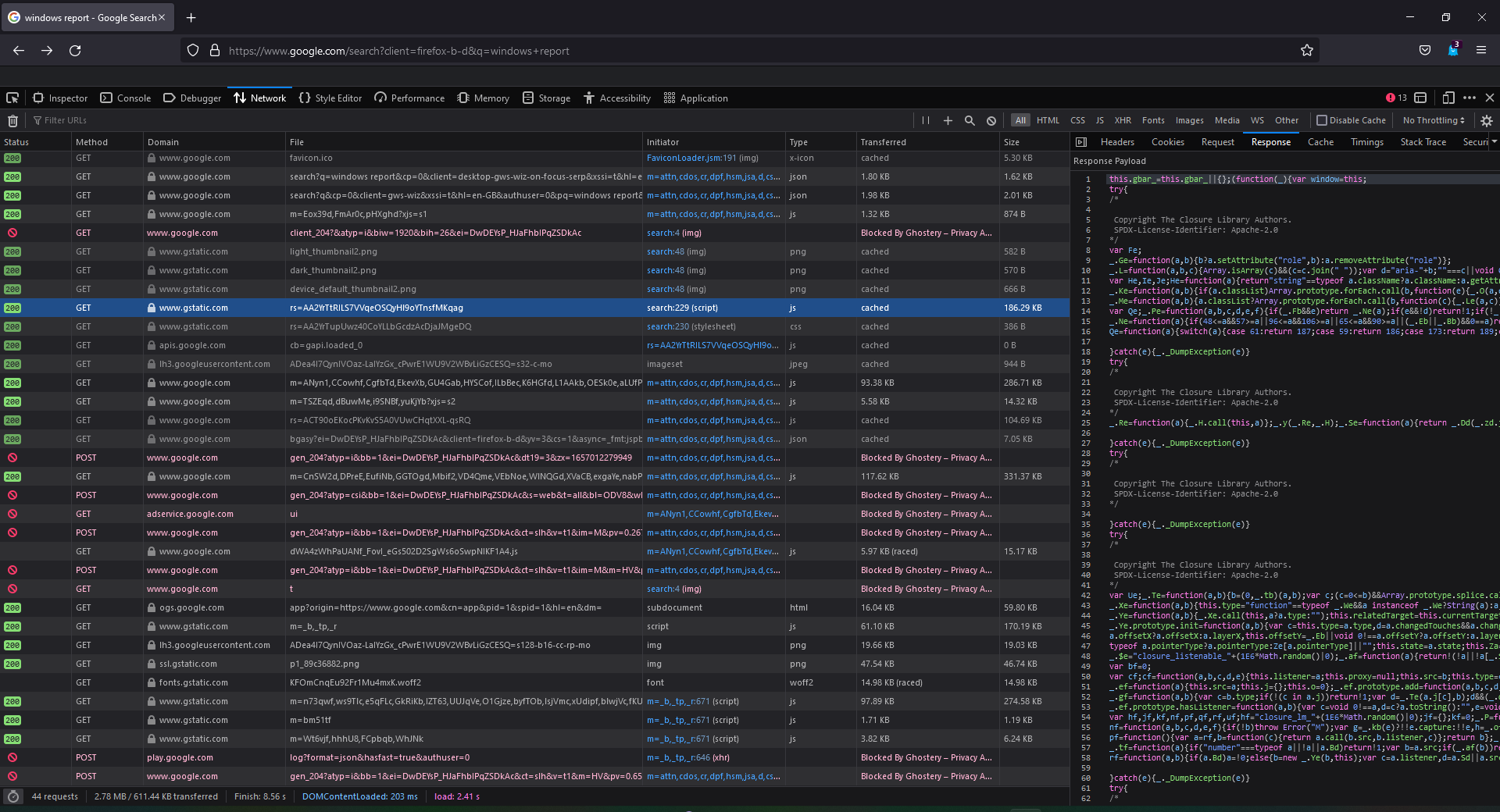Toggle the request details sidebar pane

tap(1081, 142)
